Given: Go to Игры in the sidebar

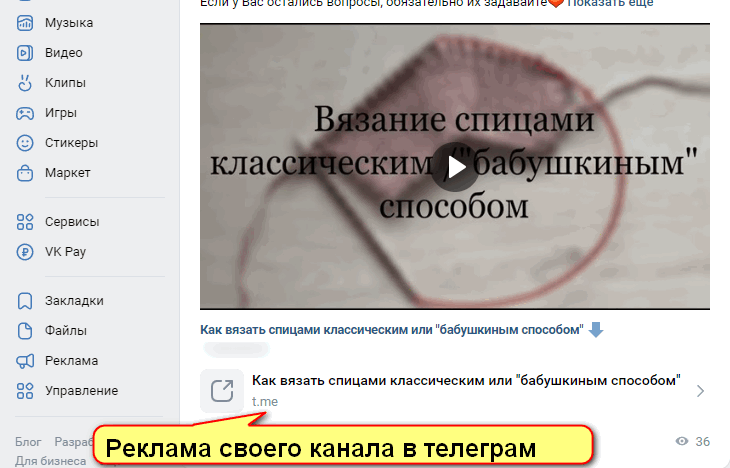Looking at the screenshot, I should coord(61,113).
